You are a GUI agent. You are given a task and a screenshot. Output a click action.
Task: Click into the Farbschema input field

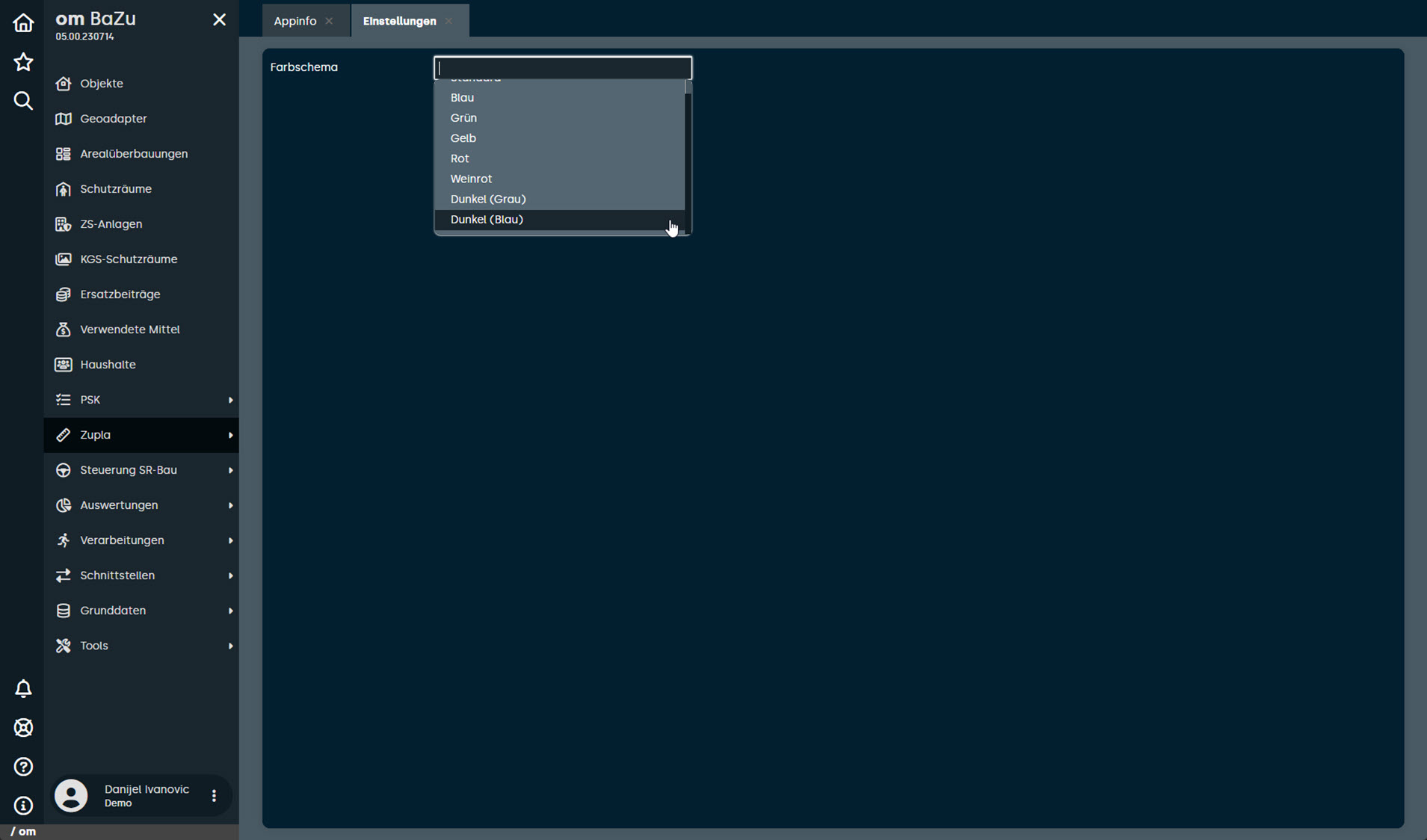[562, 67]
